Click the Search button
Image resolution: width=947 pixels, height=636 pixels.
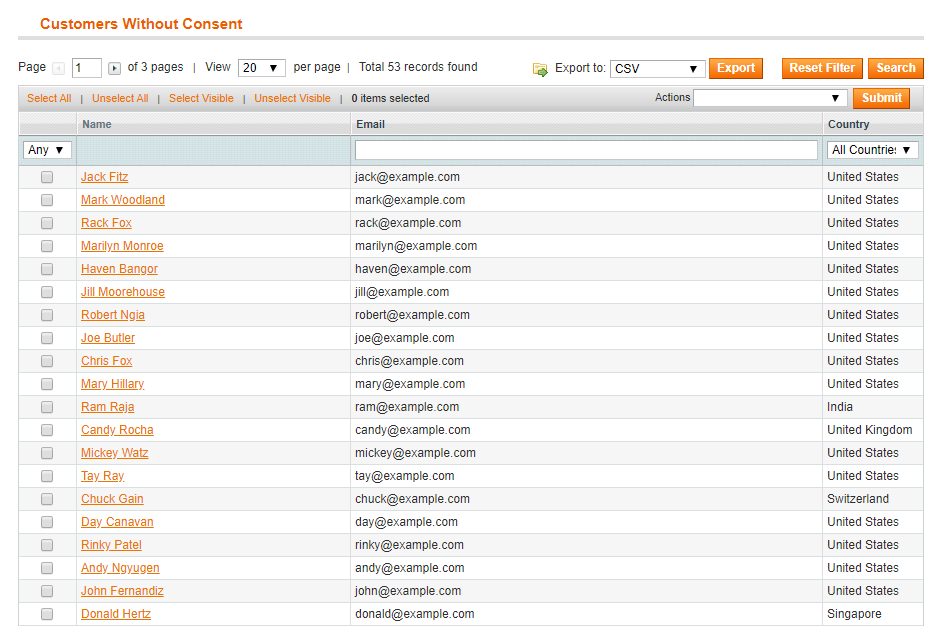coord(894,68)
